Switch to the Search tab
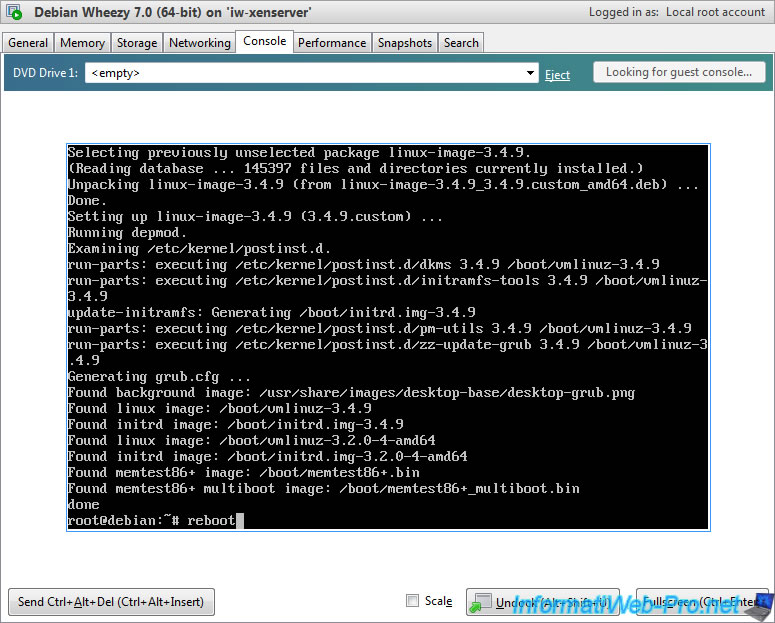The width and height of the screenshot is (775, 623). click(461, 43)
